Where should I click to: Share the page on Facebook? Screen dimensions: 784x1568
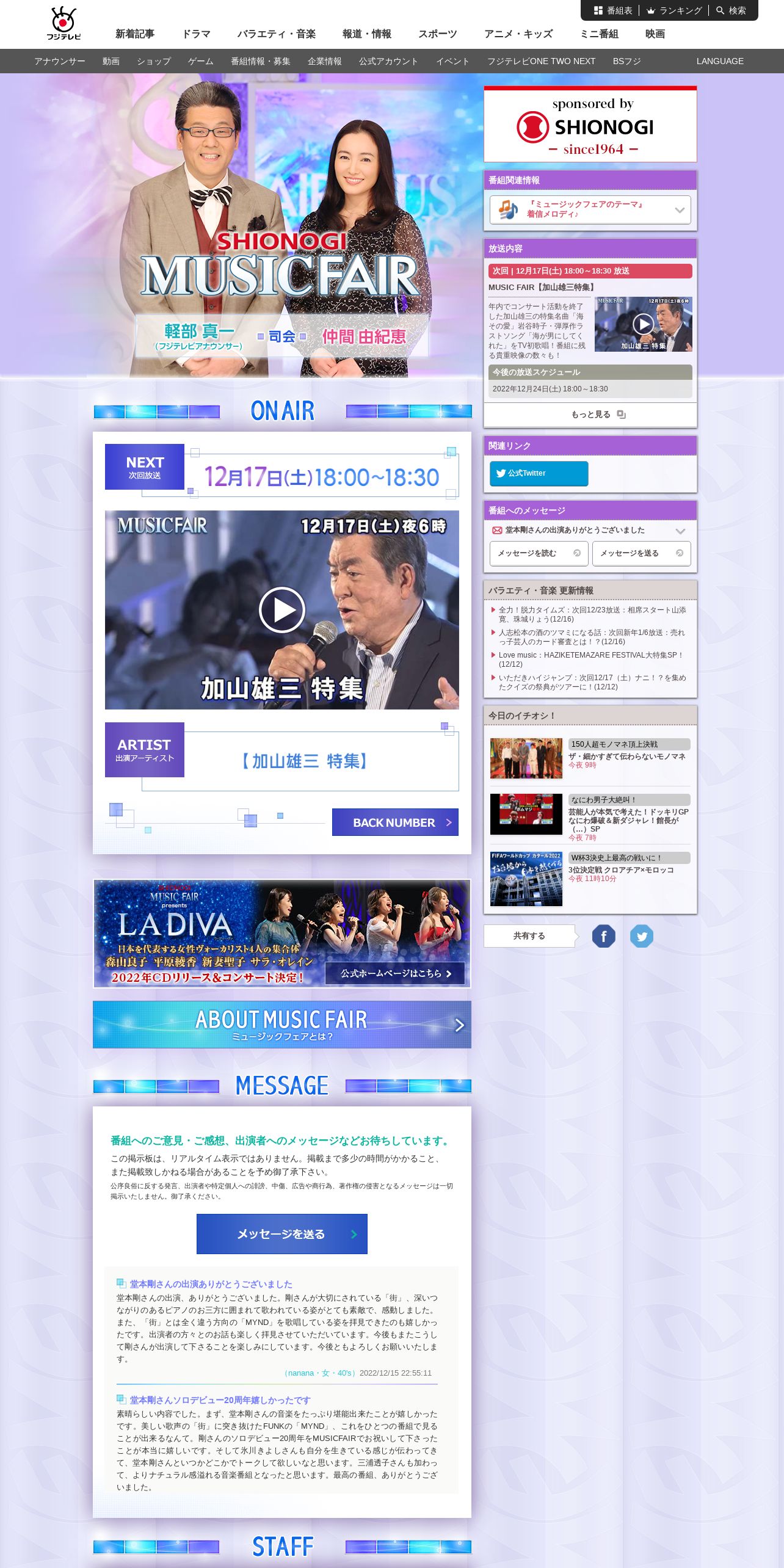(x=603, y=936)
